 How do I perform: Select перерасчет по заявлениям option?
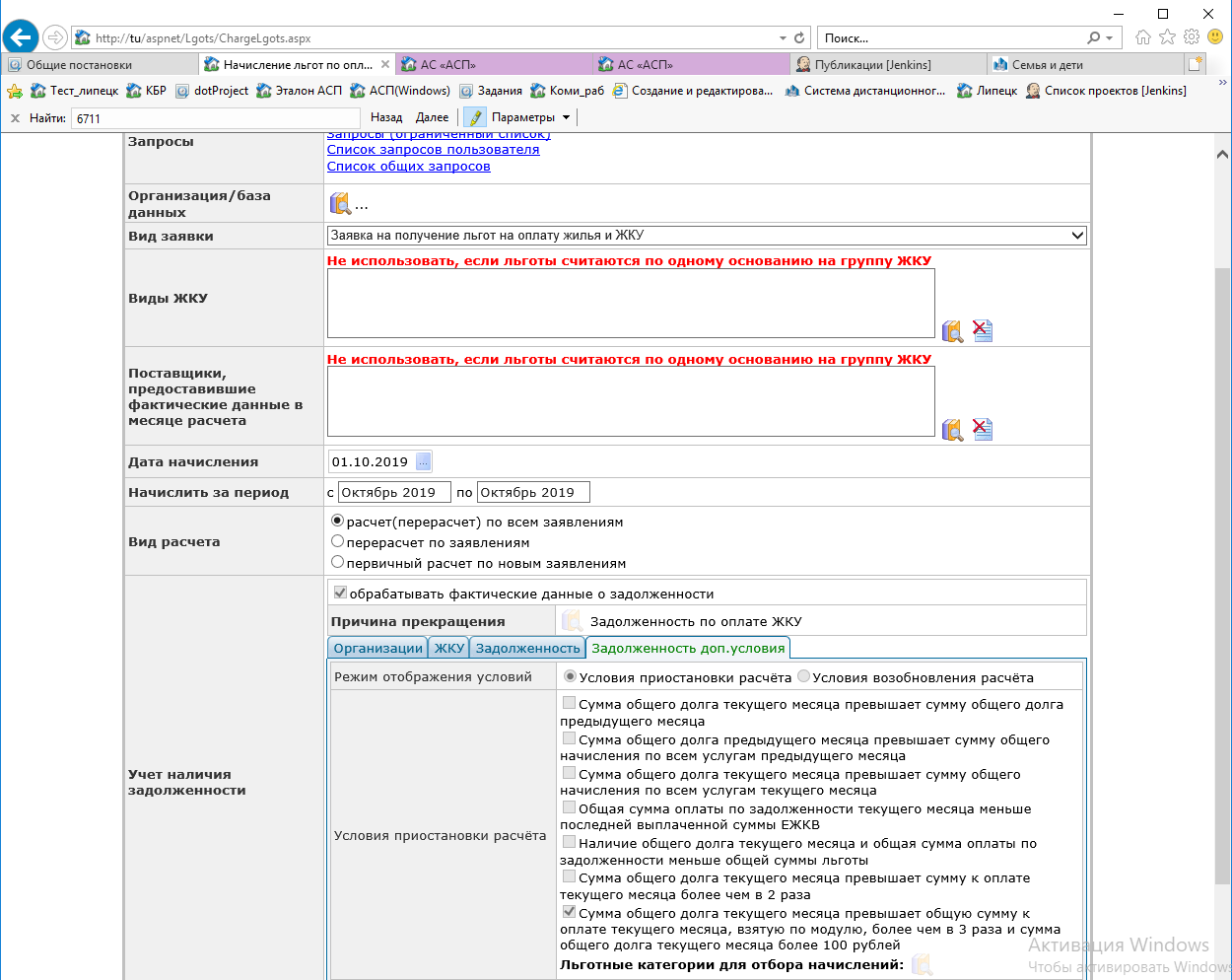(338, 541)
